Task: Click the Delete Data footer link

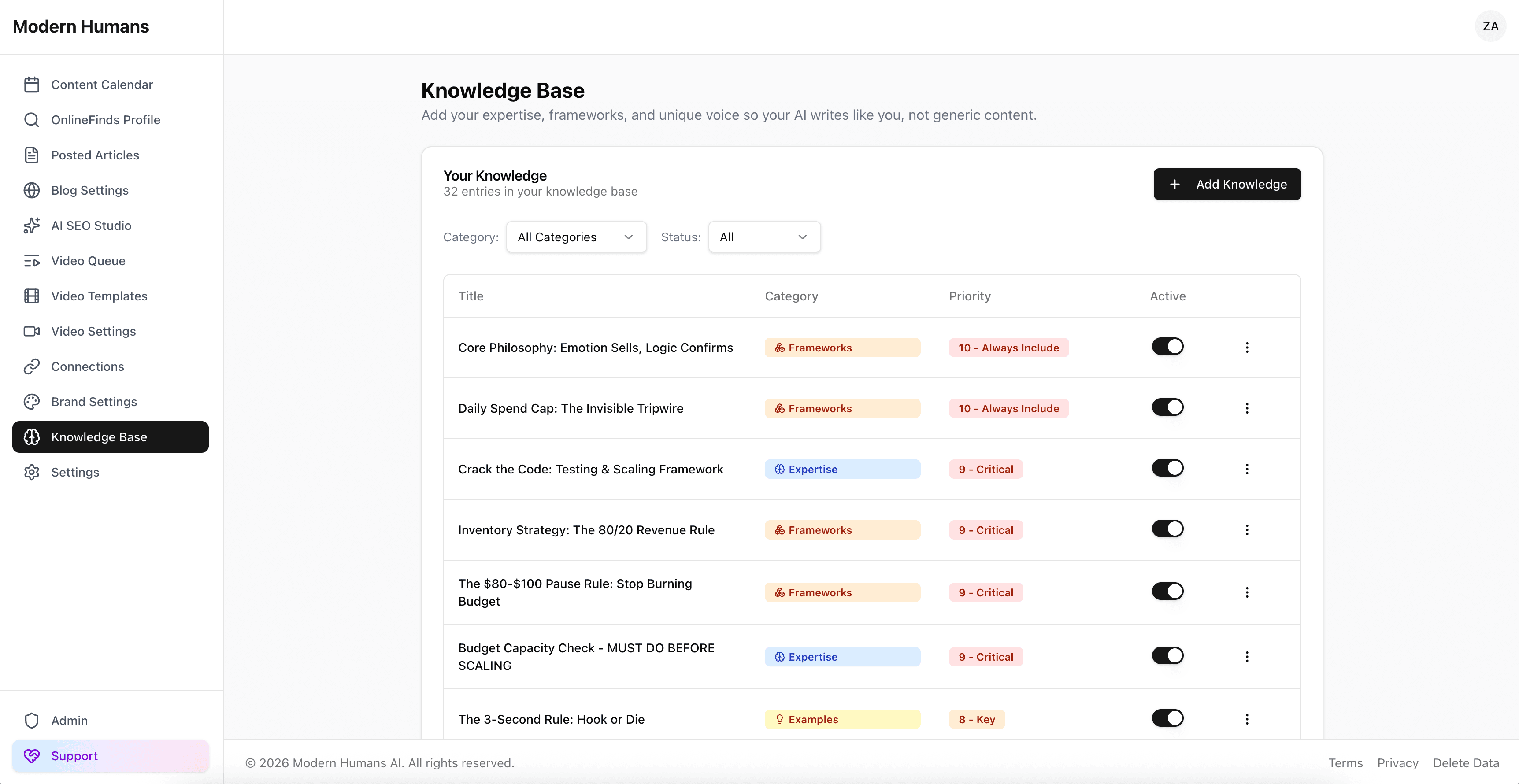Action: 1466,763
